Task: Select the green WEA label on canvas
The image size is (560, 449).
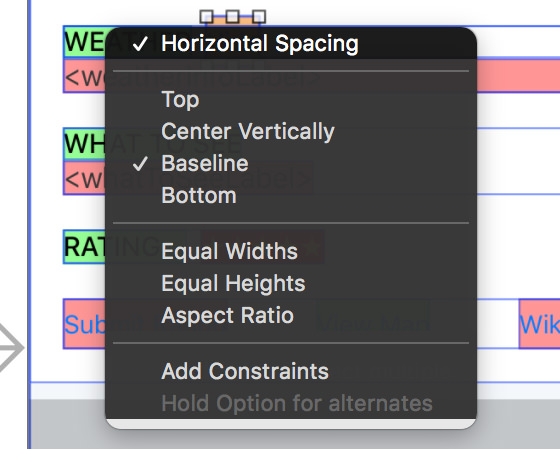Action: (85, 42)
